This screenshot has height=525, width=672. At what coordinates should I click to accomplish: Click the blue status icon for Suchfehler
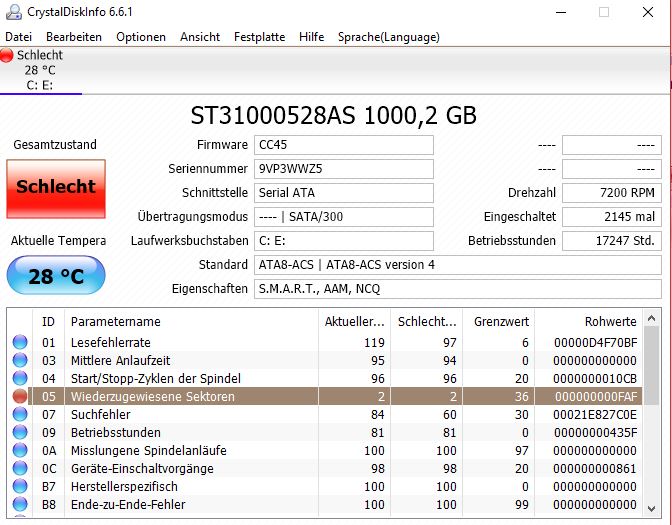20,414
